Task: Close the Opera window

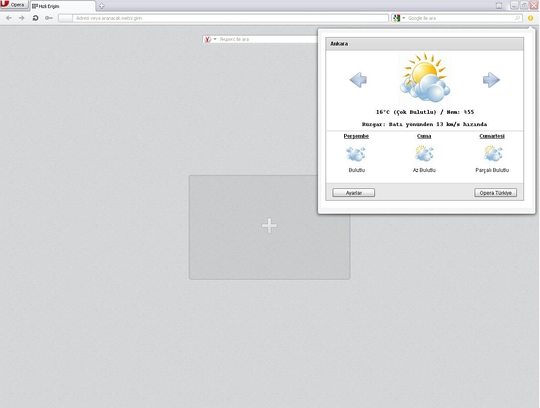Action: click(x=534, y=5)
